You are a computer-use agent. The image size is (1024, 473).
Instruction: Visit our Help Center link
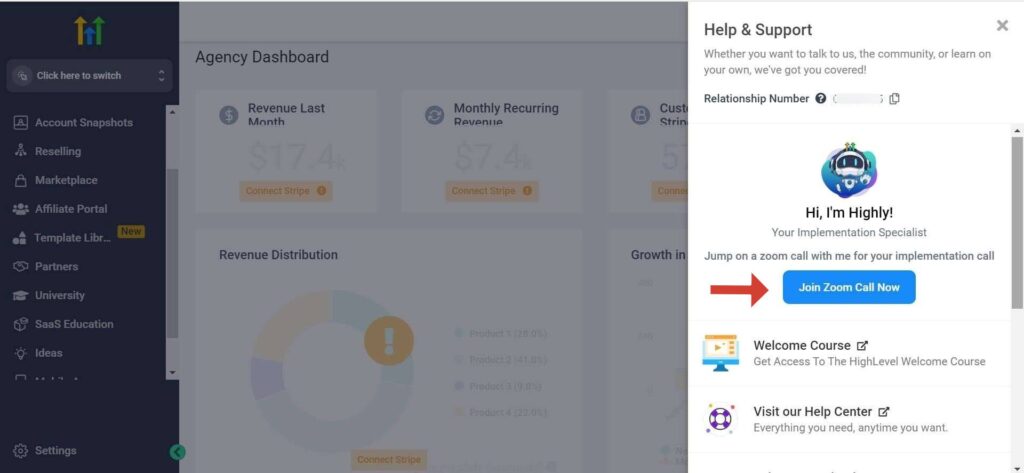[x=812, y=412]
